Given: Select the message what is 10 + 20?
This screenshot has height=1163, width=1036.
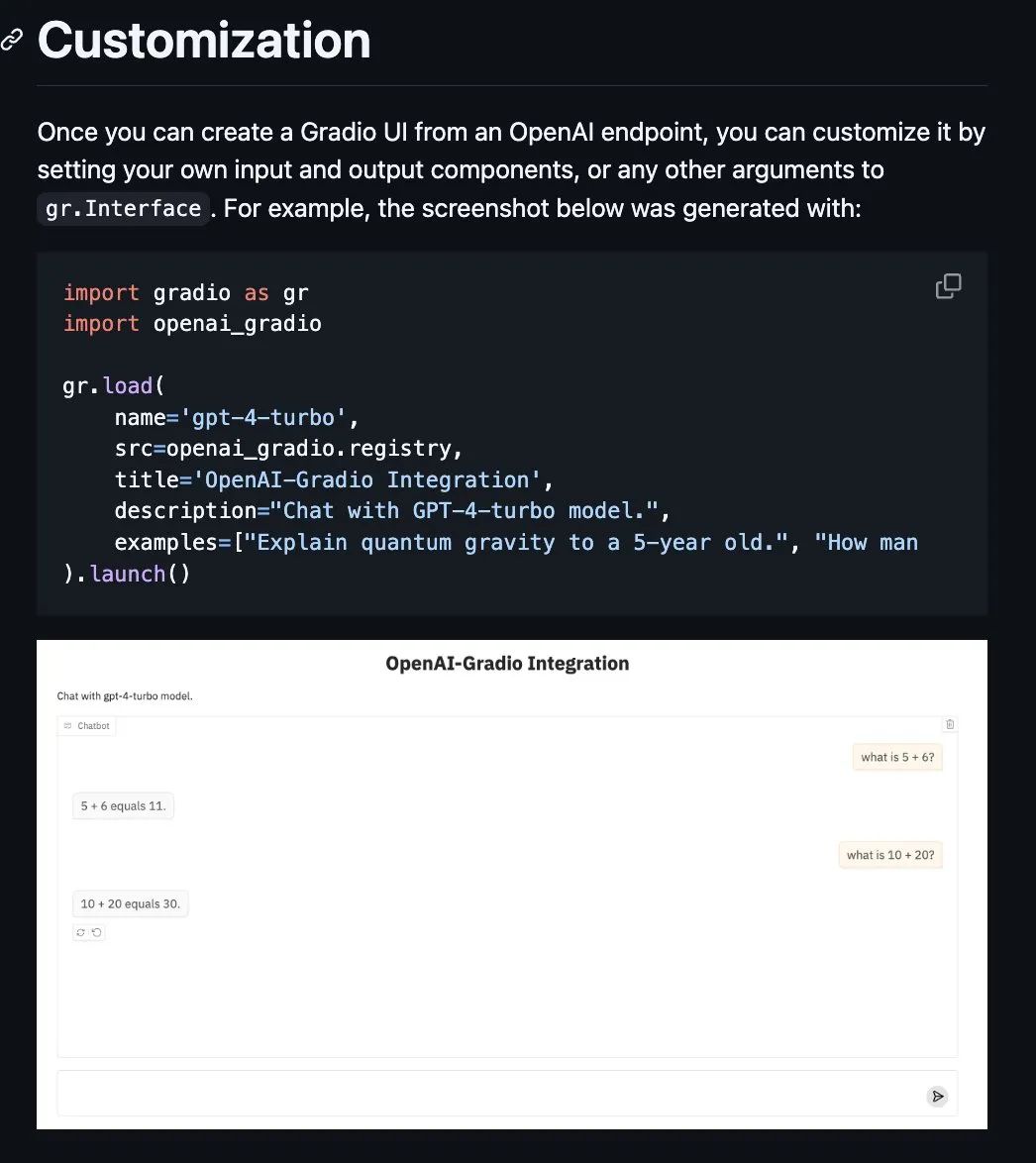Looking at the screenshot, I should tap(889, 854).
